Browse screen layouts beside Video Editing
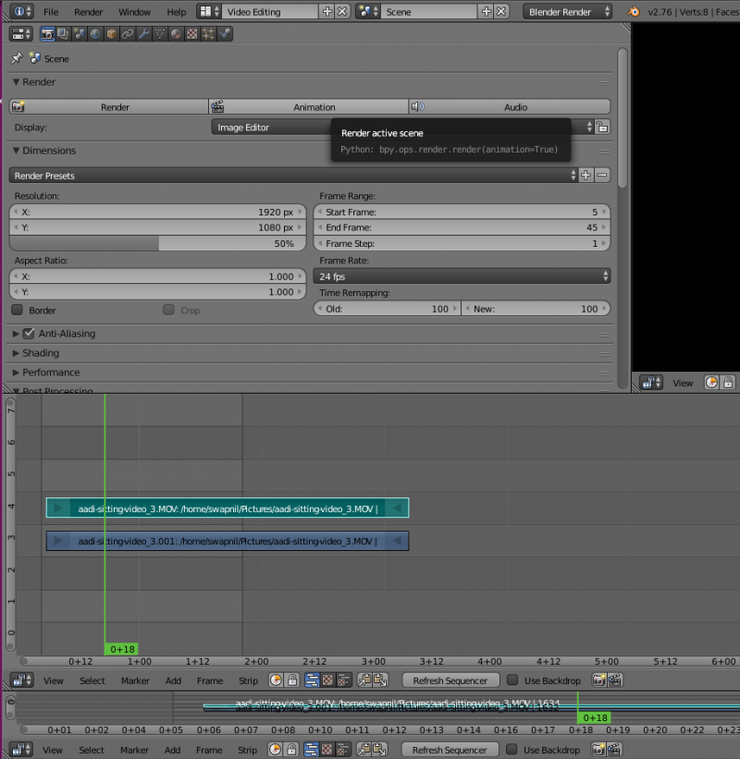 point(209,11)
